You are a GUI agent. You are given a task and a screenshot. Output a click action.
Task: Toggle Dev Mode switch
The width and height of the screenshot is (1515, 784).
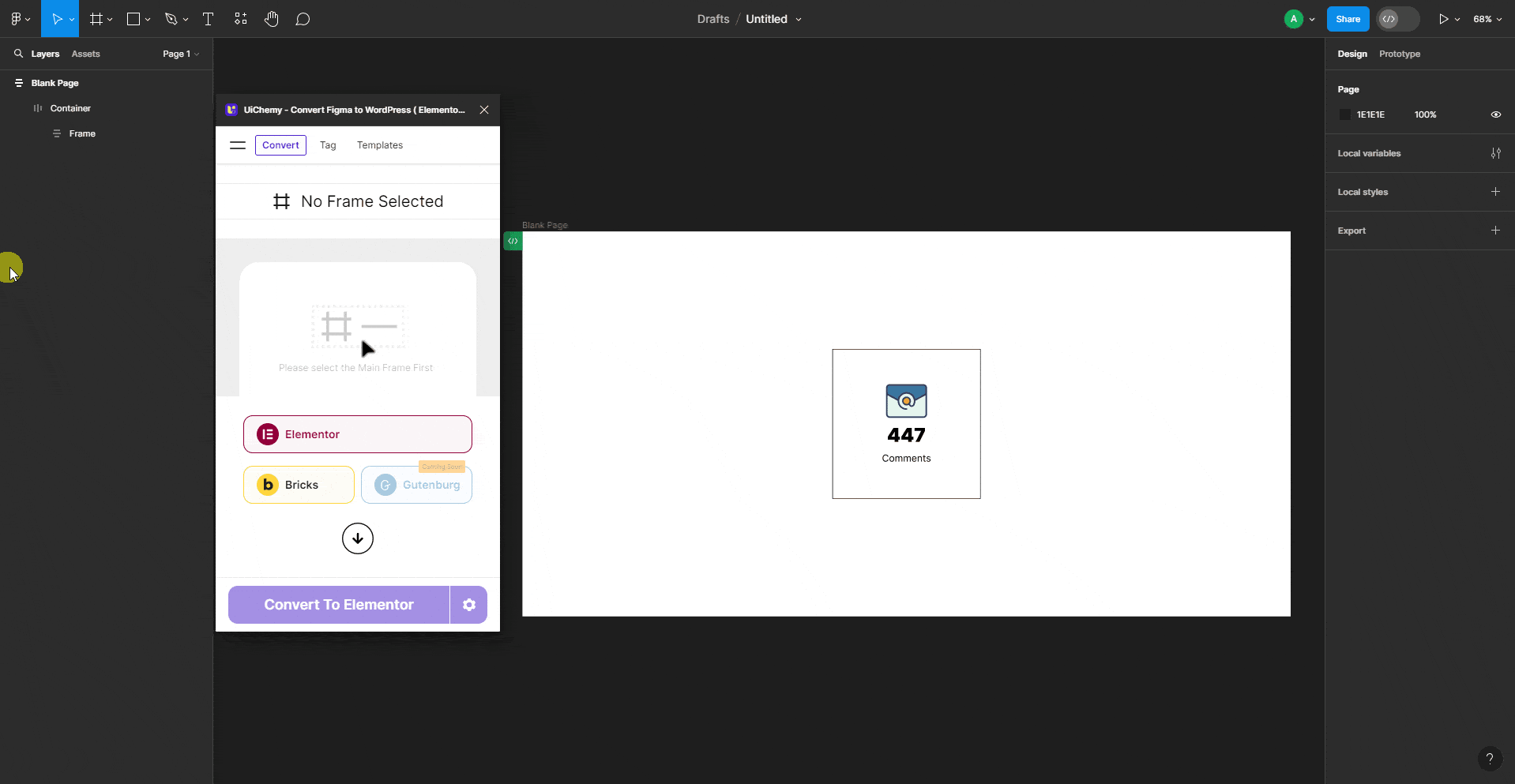pos(1397,19)
